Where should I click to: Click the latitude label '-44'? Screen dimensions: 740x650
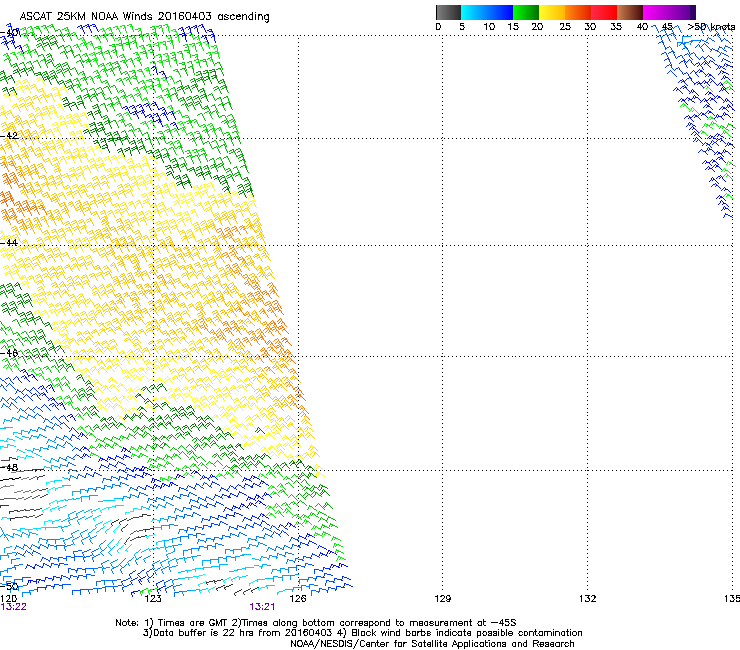(9, 243)
